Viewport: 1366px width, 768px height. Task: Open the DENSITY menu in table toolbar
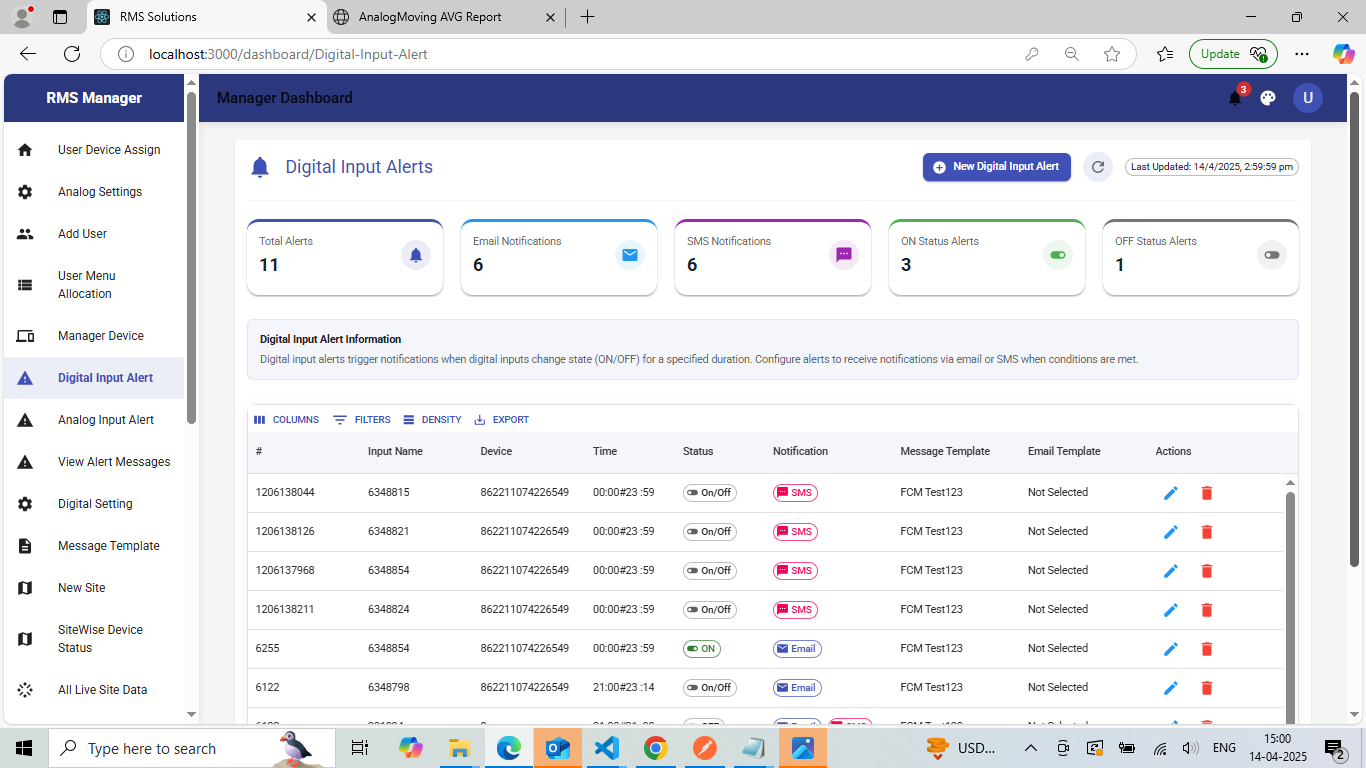(432, 420)
